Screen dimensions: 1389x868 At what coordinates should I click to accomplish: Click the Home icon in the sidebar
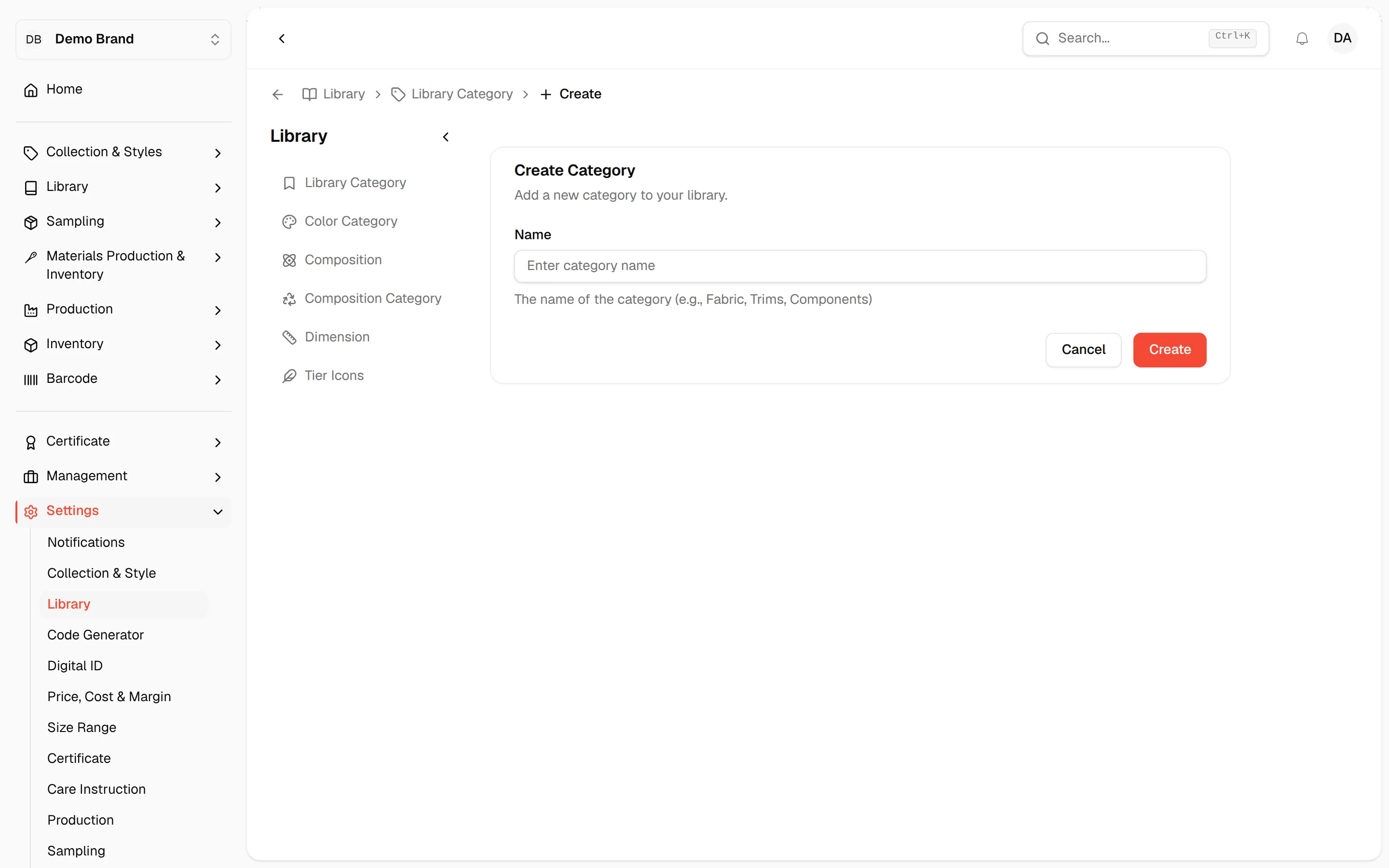coord(31,90)
